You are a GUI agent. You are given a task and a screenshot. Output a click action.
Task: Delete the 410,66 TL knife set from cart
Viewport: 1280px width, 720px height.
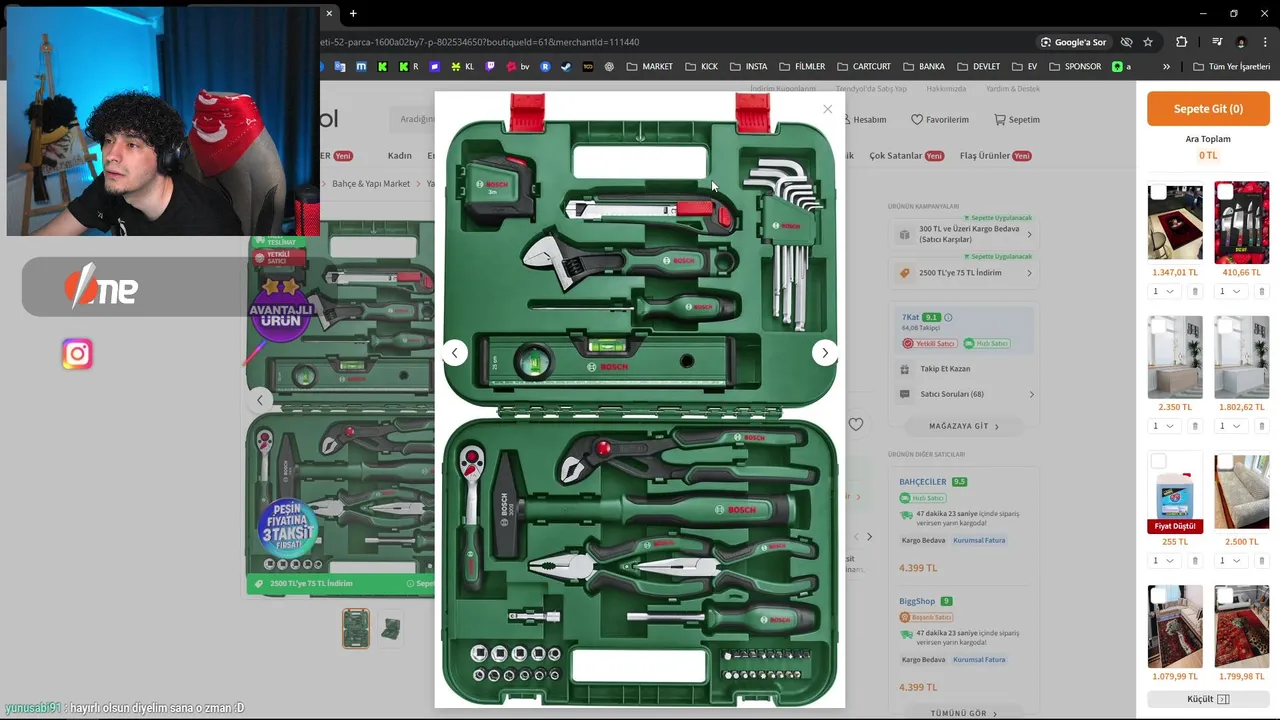(x=1261, y=291)
